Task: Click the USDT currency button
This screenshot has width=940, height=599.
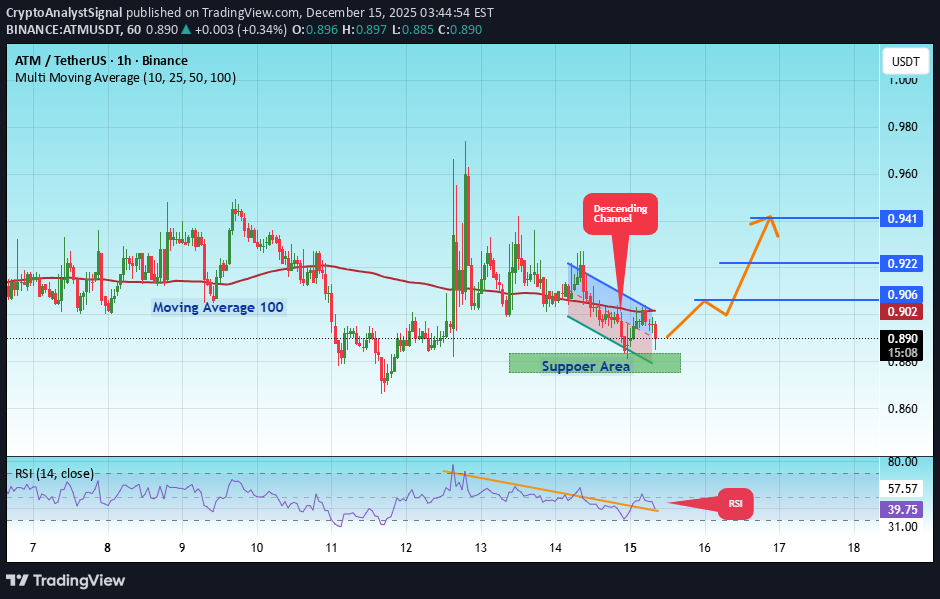Action: 905,61
